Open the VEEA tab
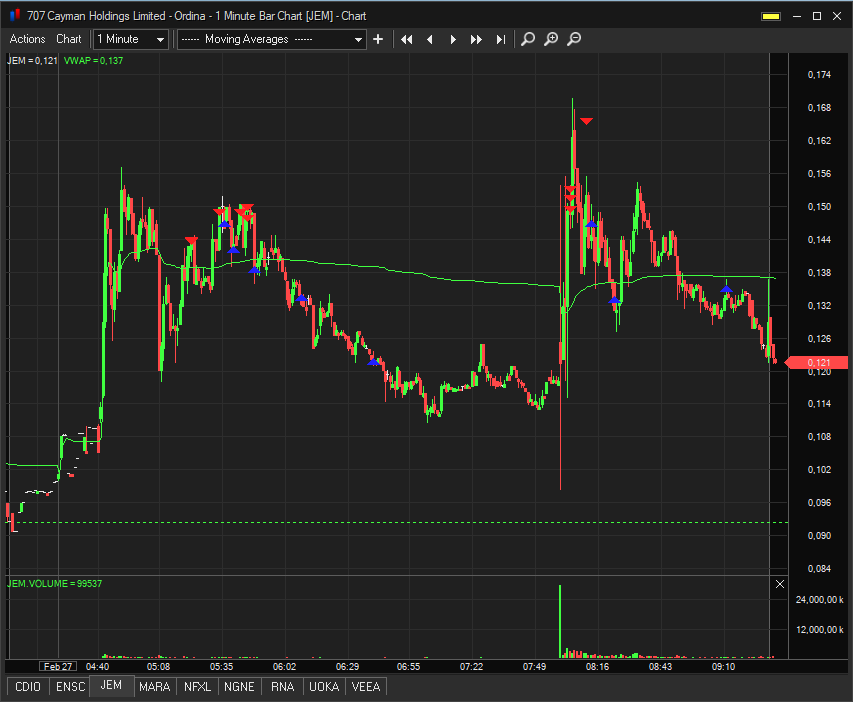Image resolution: width=853 pixels, height=702 pixels. pyautogui.click(x=366, y=687)
